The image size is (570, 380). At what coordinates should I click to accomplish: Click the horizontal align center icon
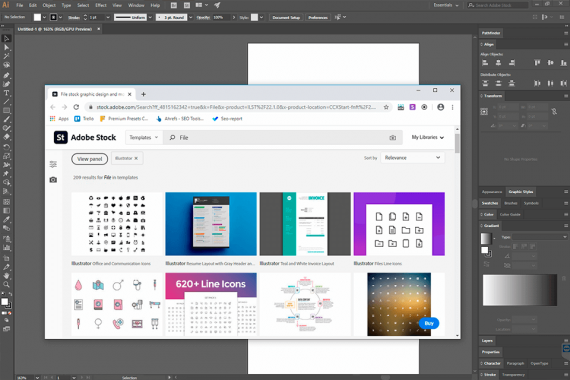pos(498,63)
